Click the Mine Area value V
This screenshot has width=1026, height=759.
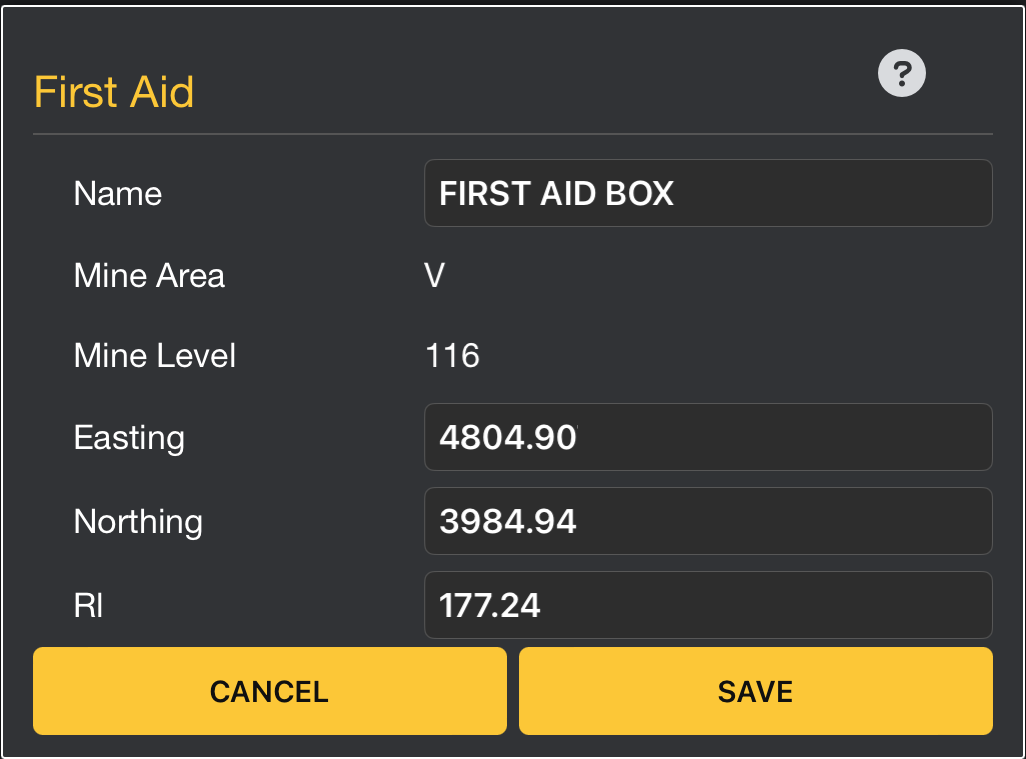(x=434, y=275)
